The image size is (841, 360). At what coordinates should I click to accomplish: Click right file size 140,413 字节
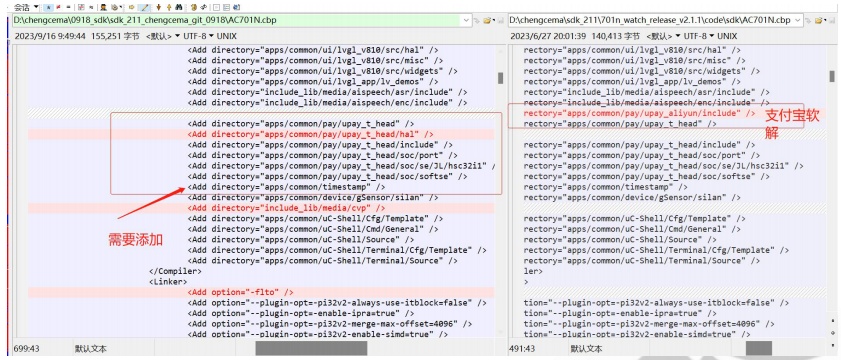tap(616, 36)
